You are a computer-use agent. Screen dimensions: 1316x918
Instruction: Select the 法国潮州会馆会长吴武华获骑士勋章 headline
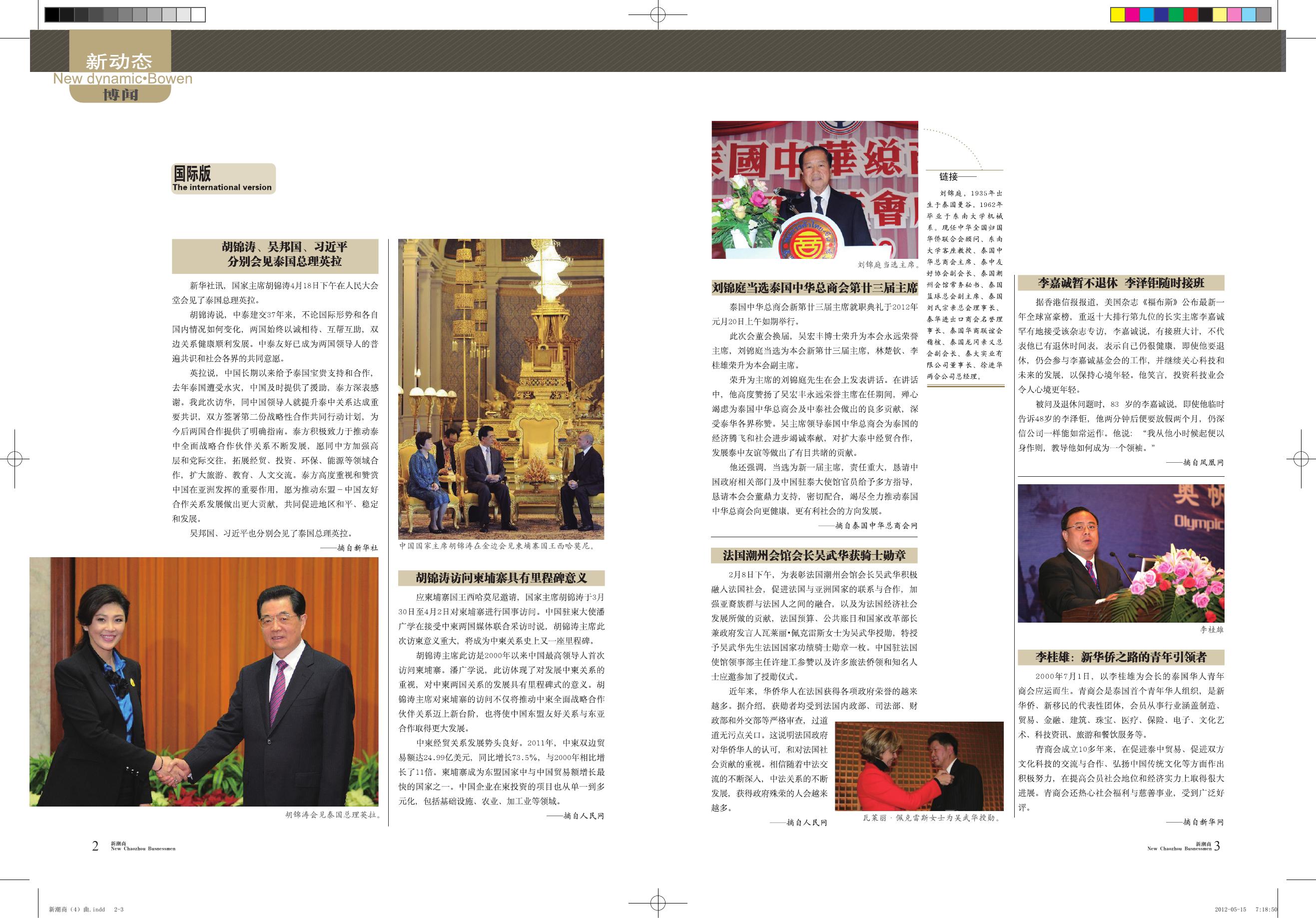814,555
